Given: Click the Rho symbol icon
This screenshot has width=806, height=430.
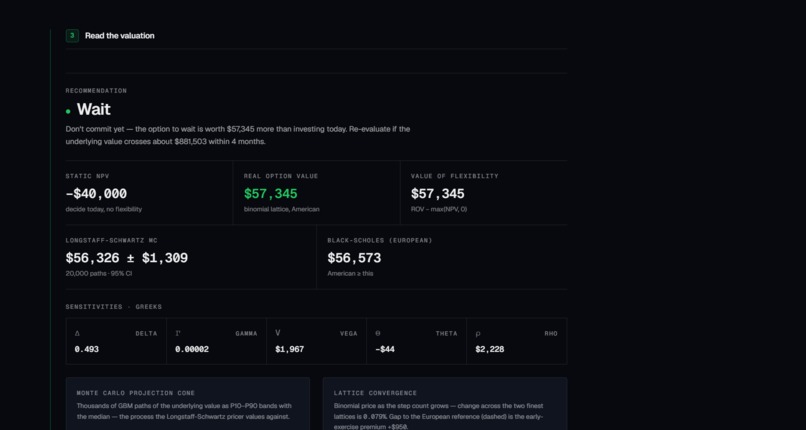Looking at the screenshot, I should 478,334.
